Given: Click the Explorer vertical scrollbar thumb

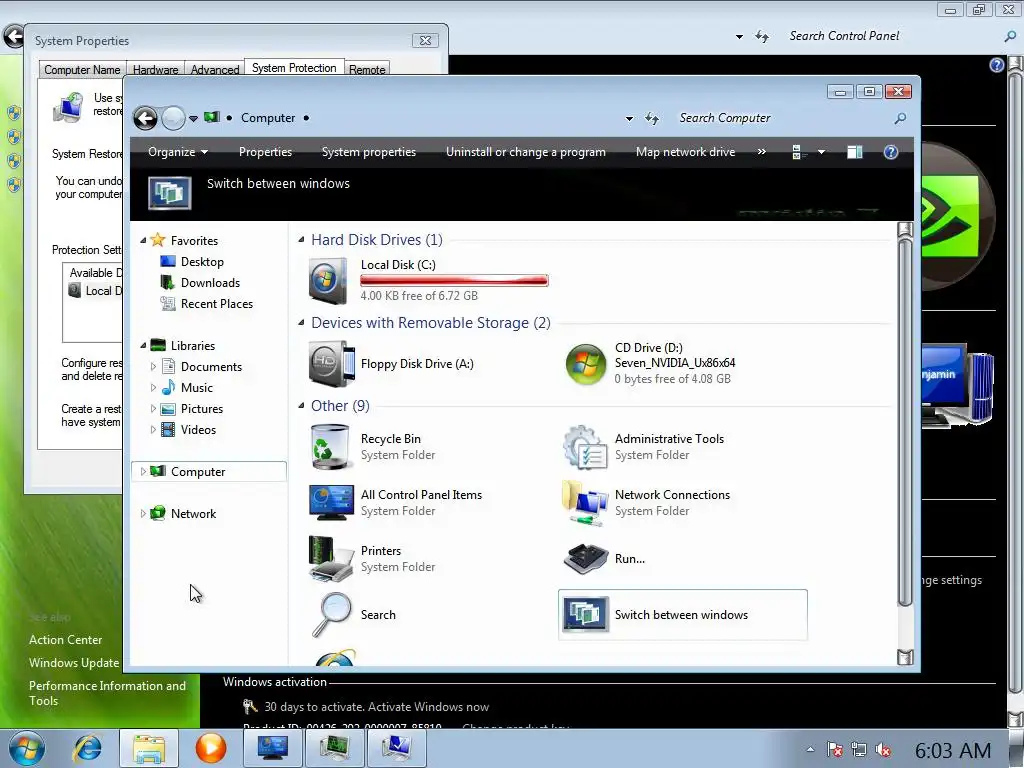Looking at the screenshot, I should (904, 423).
